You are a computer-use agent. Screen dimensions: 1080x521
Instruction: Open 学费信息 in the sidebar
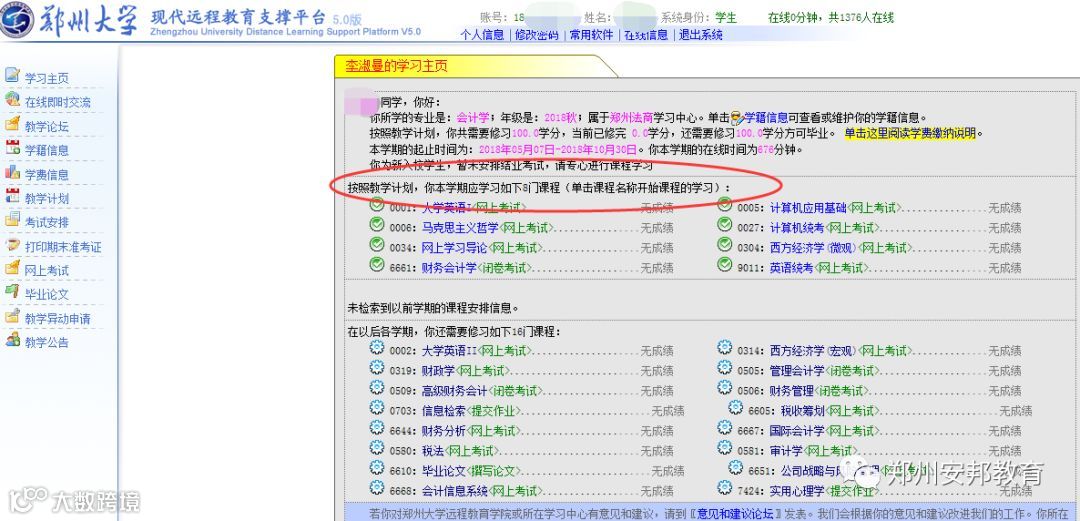(47, 175)
